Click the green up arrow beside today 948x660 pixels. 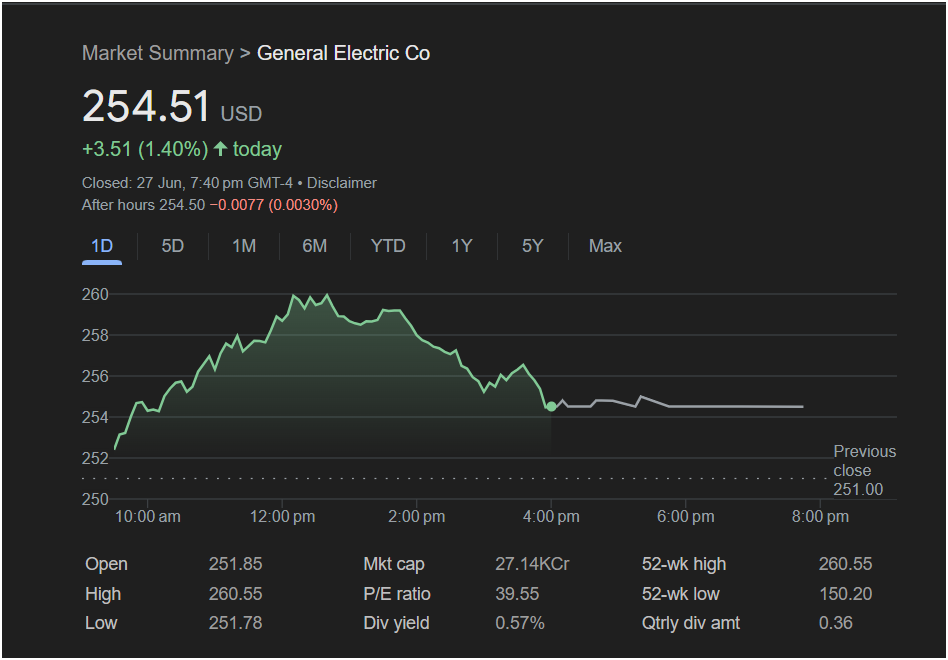(221, 149)
